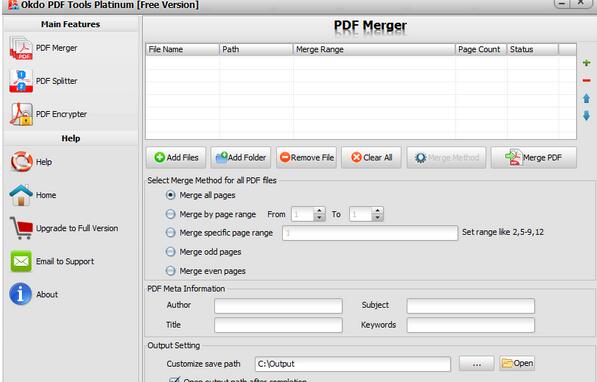Viewport: 597px width, 382px height.
Task: Move file up with the blue up arrow
Action: click(x=586, y=98)
